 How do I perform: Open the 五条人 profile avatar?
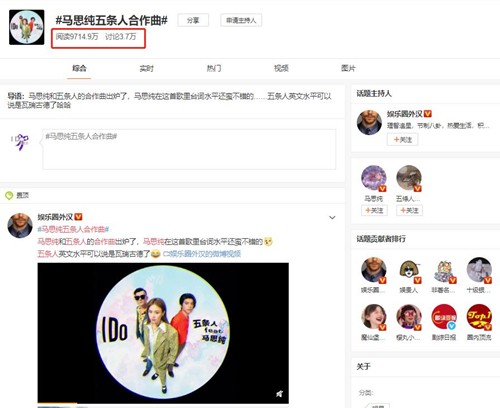[409, 178]
